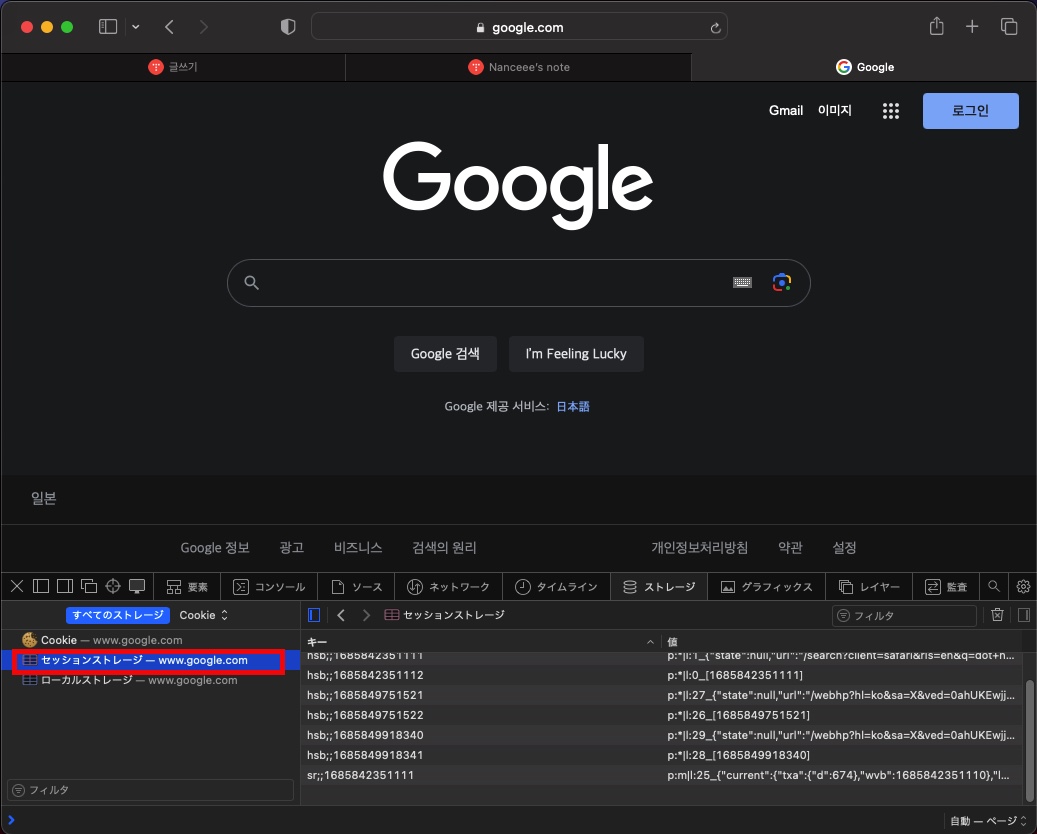This screenshot has height=834, width=1037.
Task: Switch language with the 日本語 link
Action: [573, 406]
